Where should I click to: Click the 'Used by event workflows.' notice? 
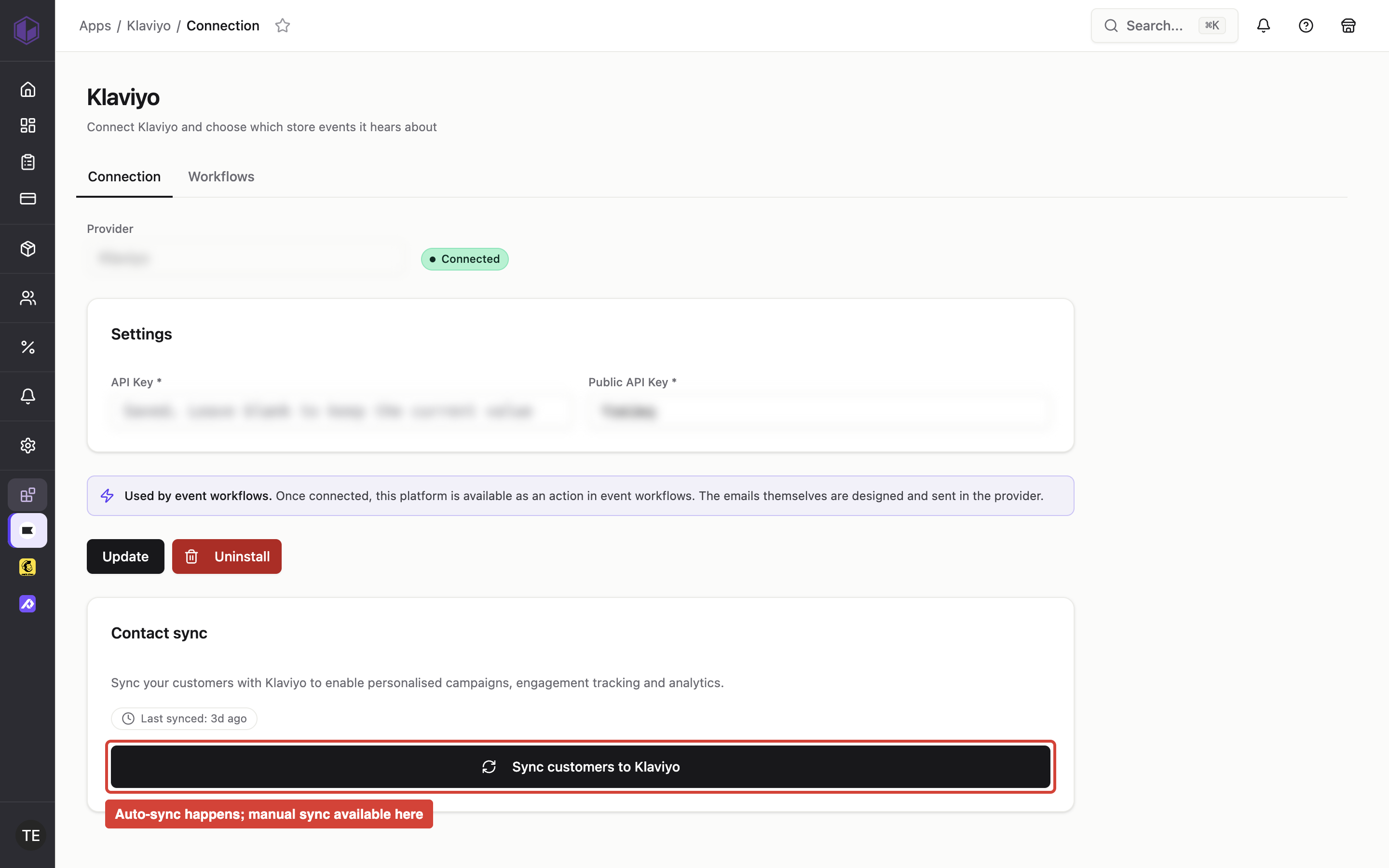click(x=580, y=496)
